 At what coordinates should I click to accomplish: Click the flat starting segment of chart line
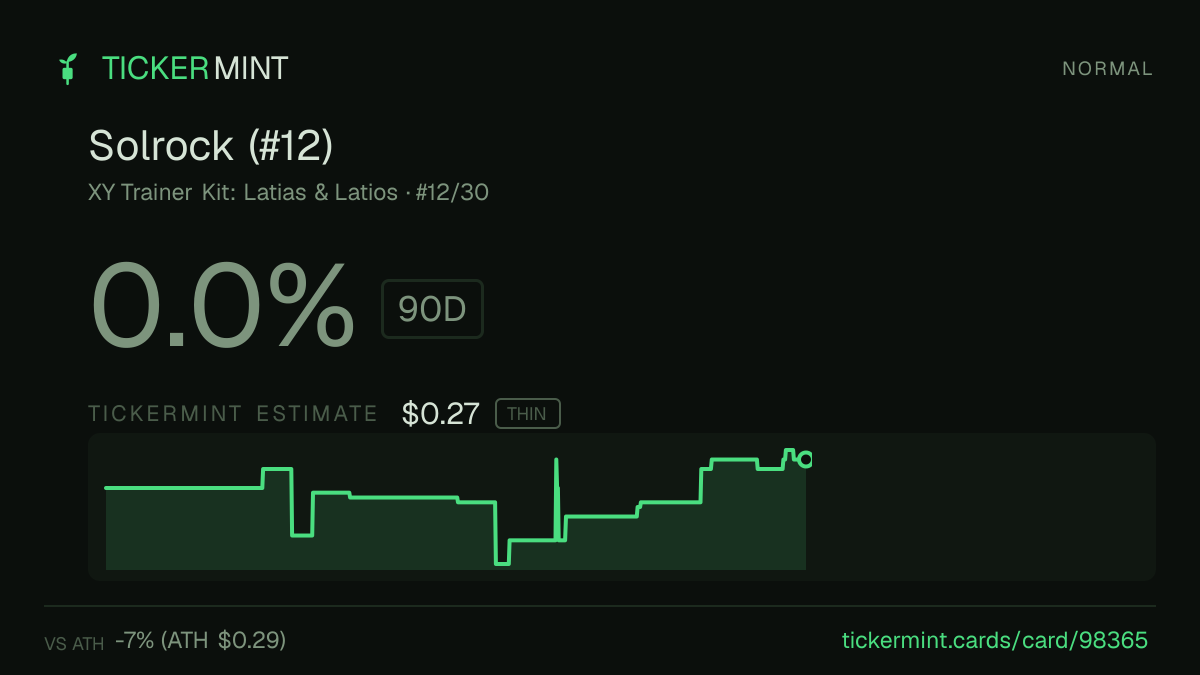[184, 488]
